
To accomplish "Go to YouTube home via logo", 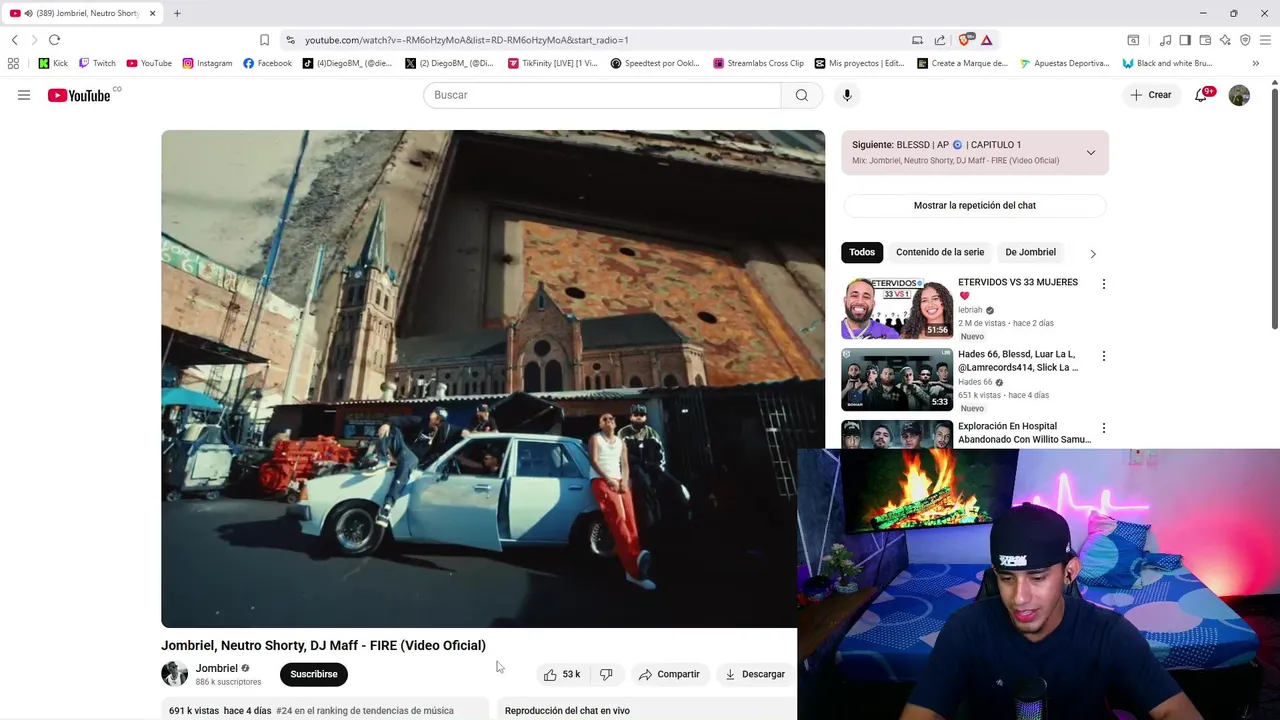I will click(79, 95).
